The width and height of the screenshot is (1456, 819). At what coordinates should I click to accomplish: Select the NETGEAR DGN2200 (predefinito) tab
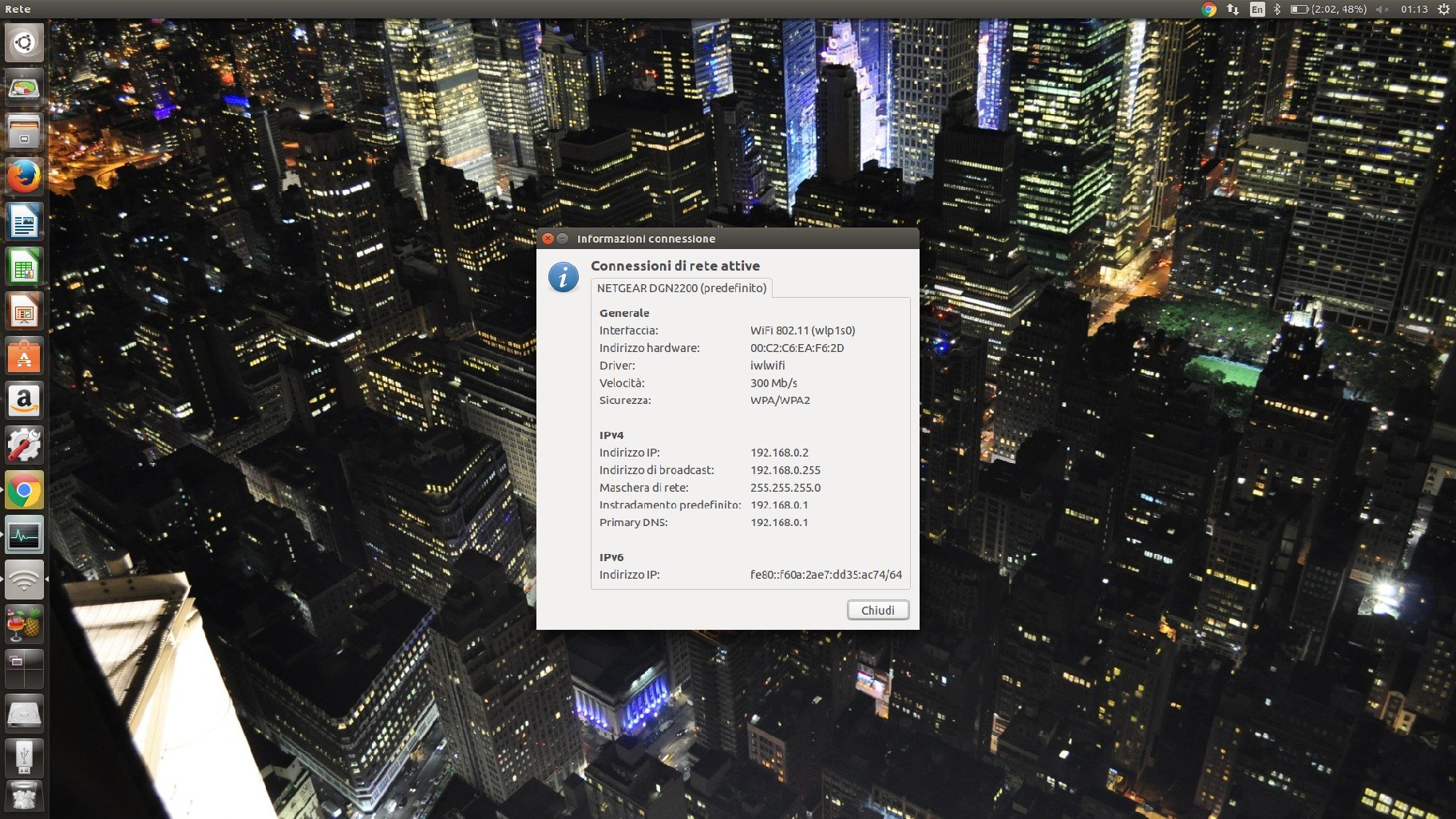tap(682, 288)
